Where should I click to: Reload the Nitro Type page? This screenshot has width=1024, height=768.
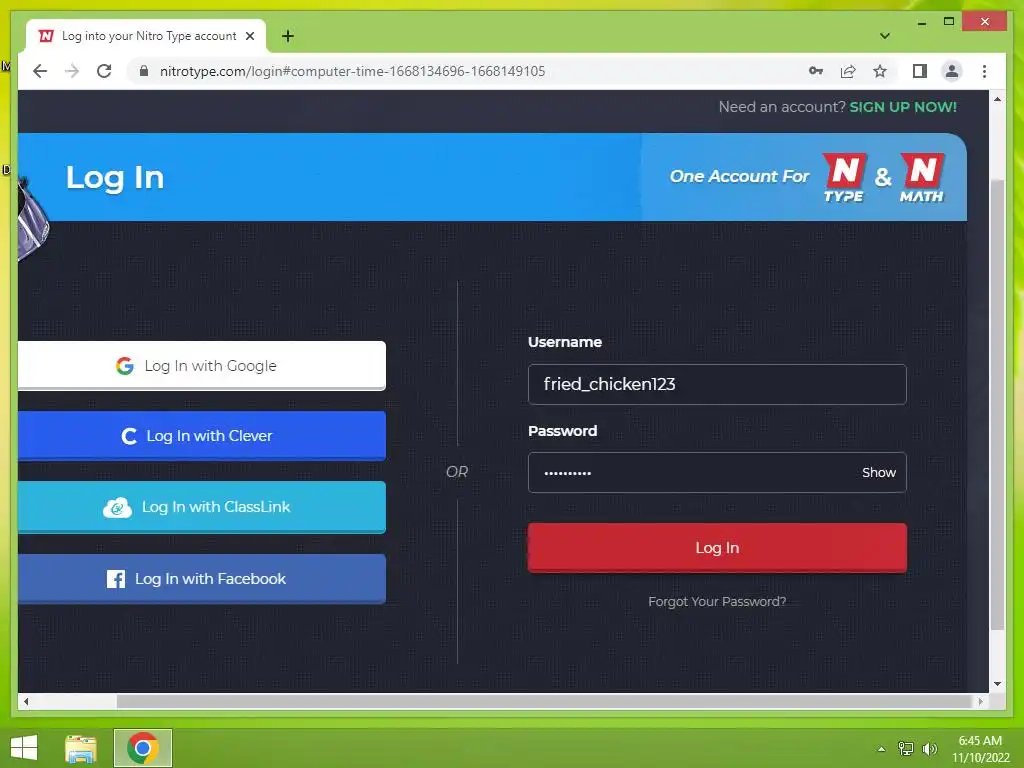[x=104, y=71]
